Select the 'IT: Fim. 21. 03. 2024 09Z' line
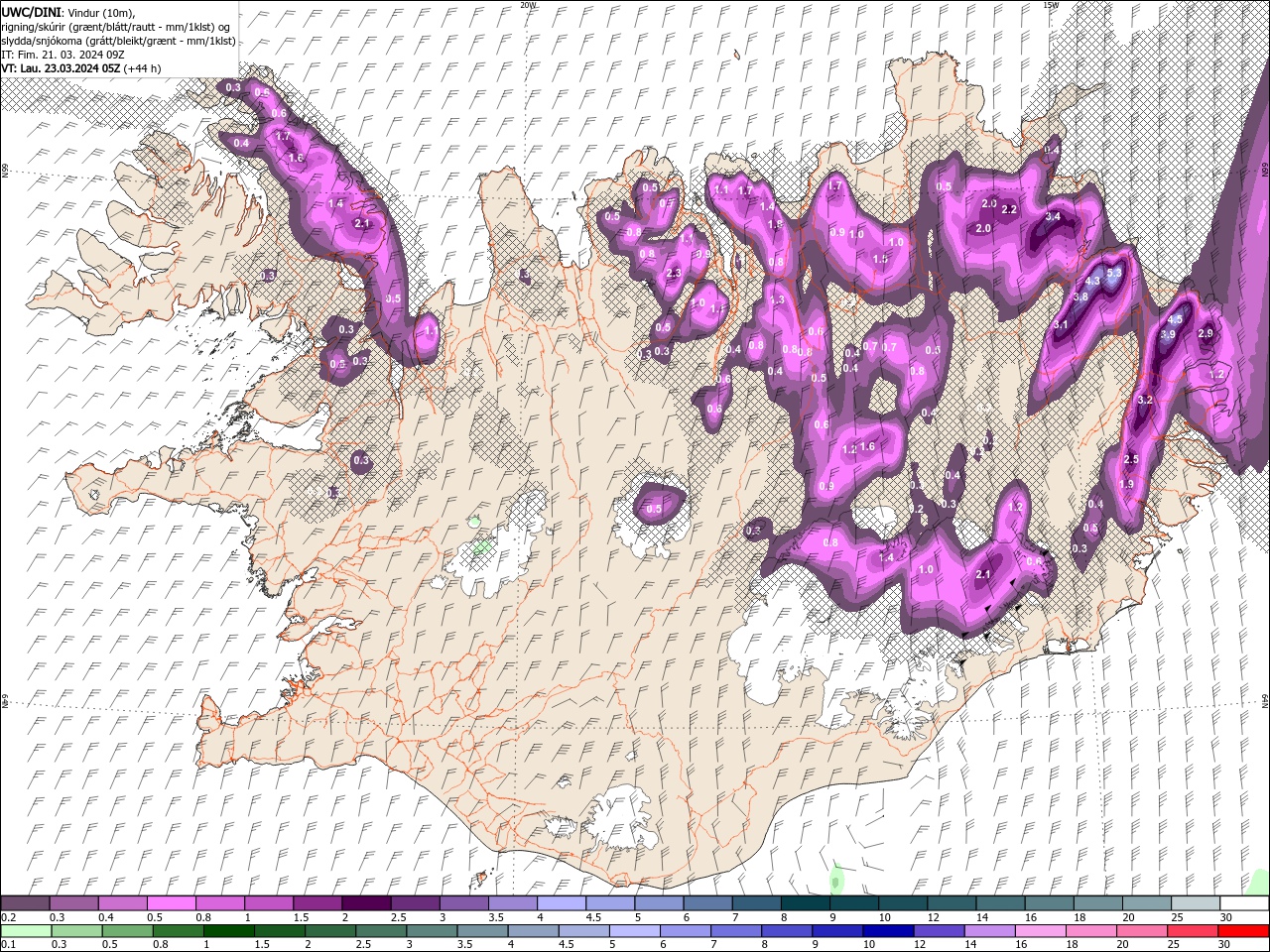 [x=63, y=55]
